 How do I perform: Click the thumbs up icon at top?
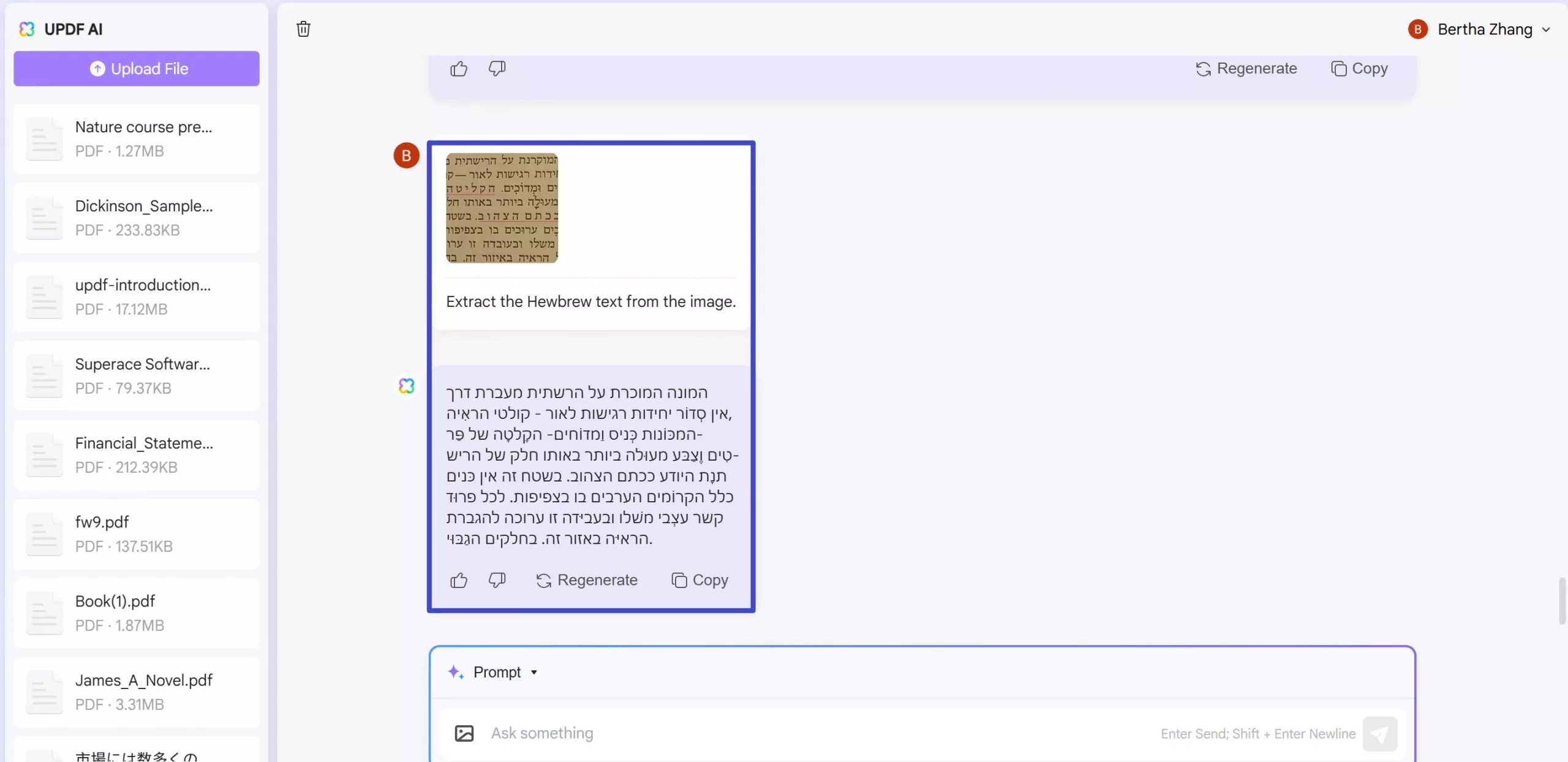tap(459, 69)
